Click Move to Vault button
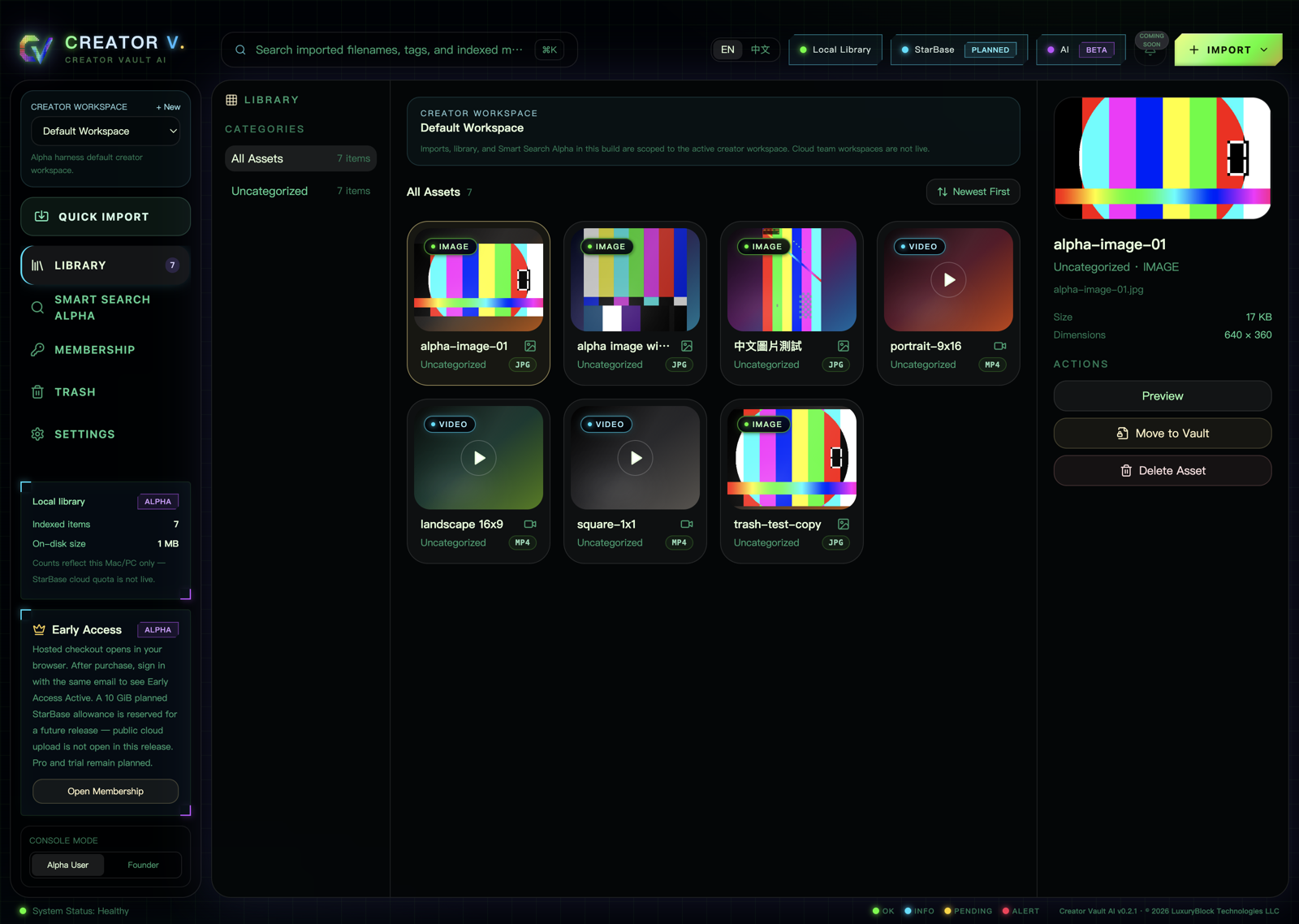Screen dimensions: 1299x924 pyautogui.click(x=1163, y=434)
